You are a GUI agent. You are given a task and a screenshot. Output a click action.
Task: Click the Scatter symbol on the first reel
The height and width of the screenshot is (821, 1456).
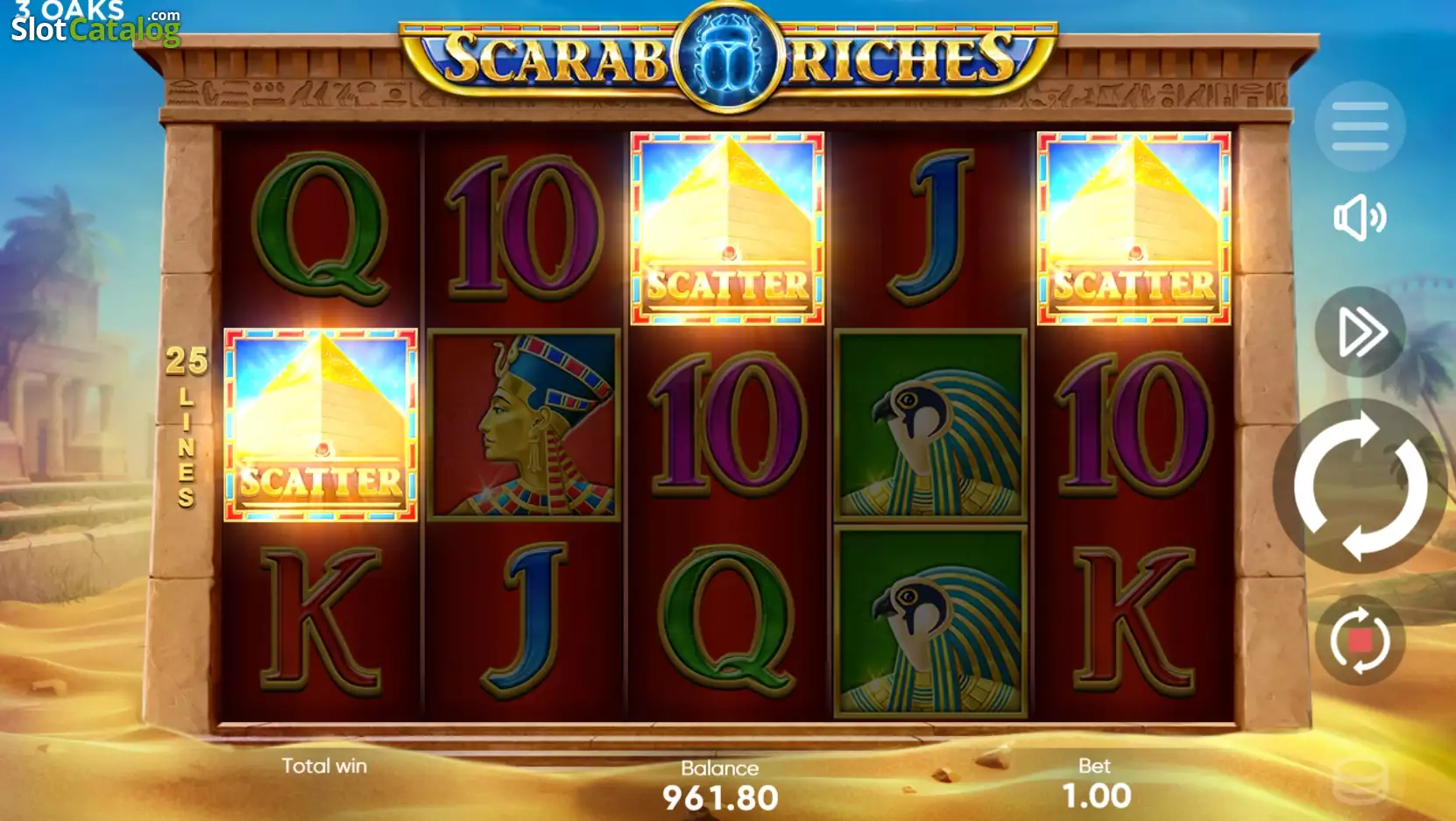pos(321,425)
